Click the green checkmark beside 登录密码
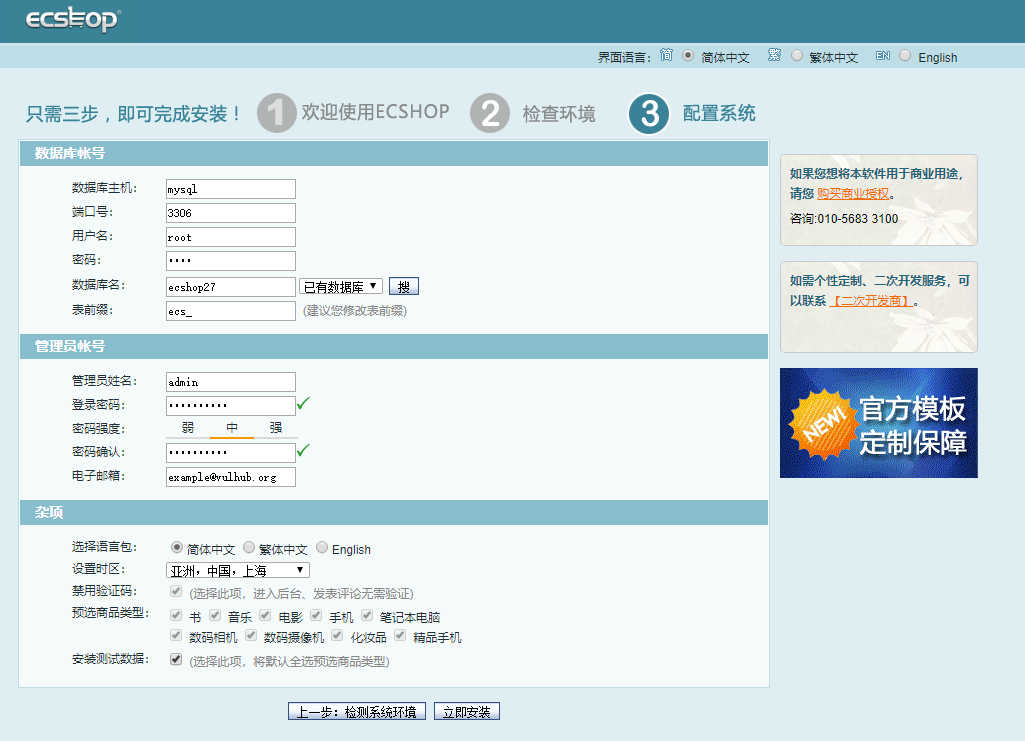1025x741 pixels. pyautogui.click(x=303, y=404)
